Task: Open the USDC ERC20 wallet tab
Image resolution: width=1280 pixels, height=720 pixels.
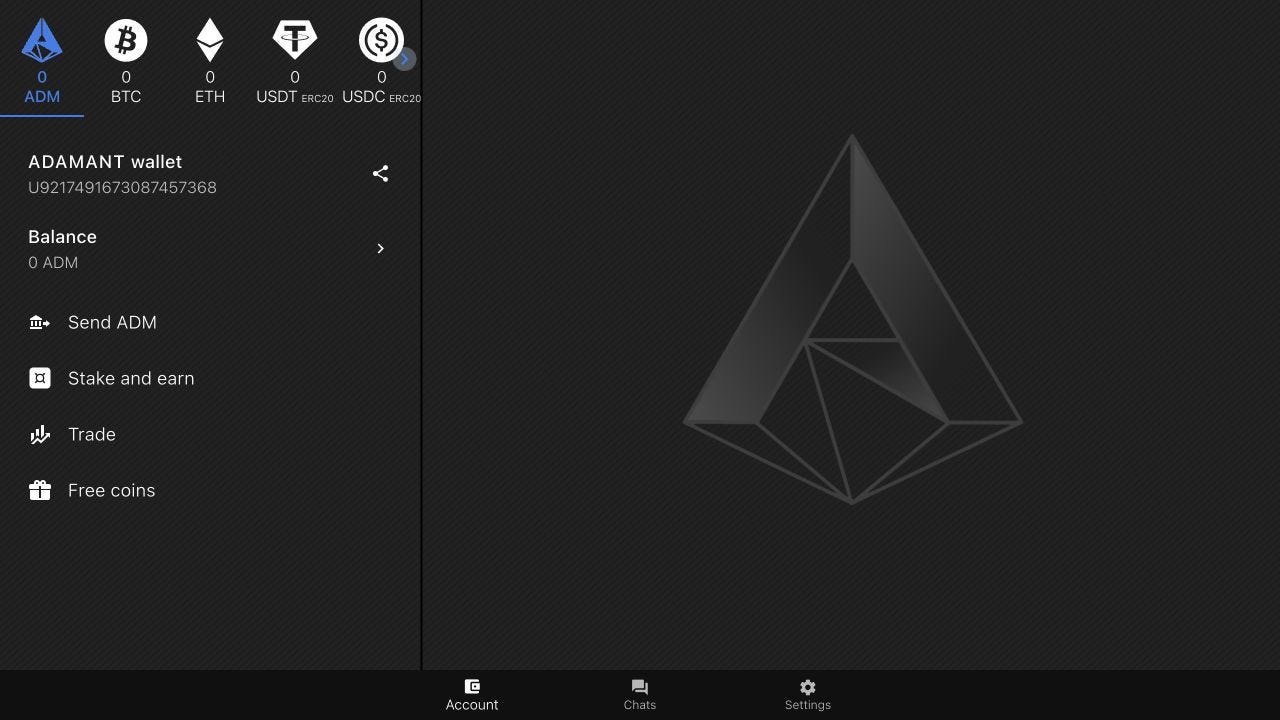Action: [381, 59]
